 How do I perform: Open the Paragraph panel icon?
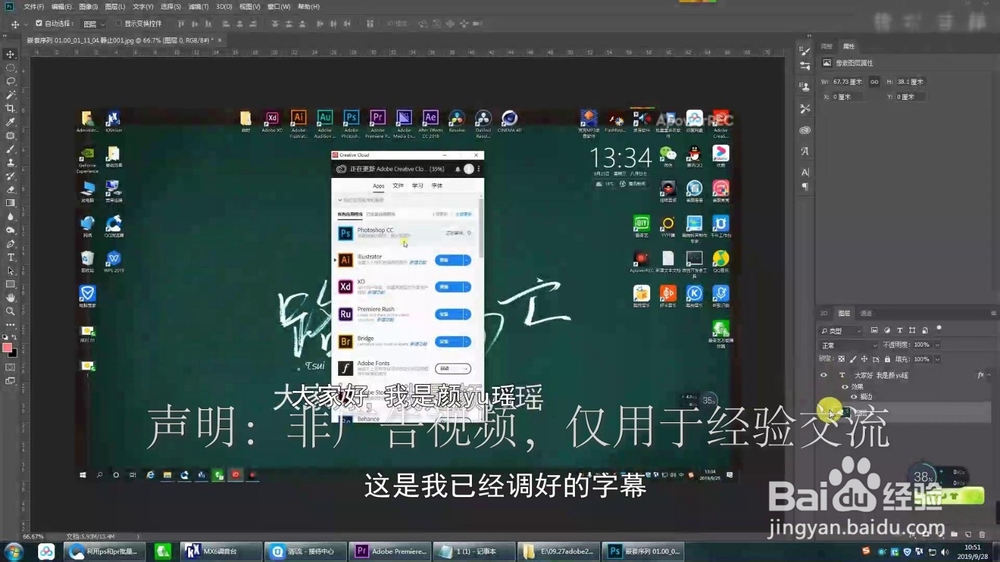click(805, 187)
